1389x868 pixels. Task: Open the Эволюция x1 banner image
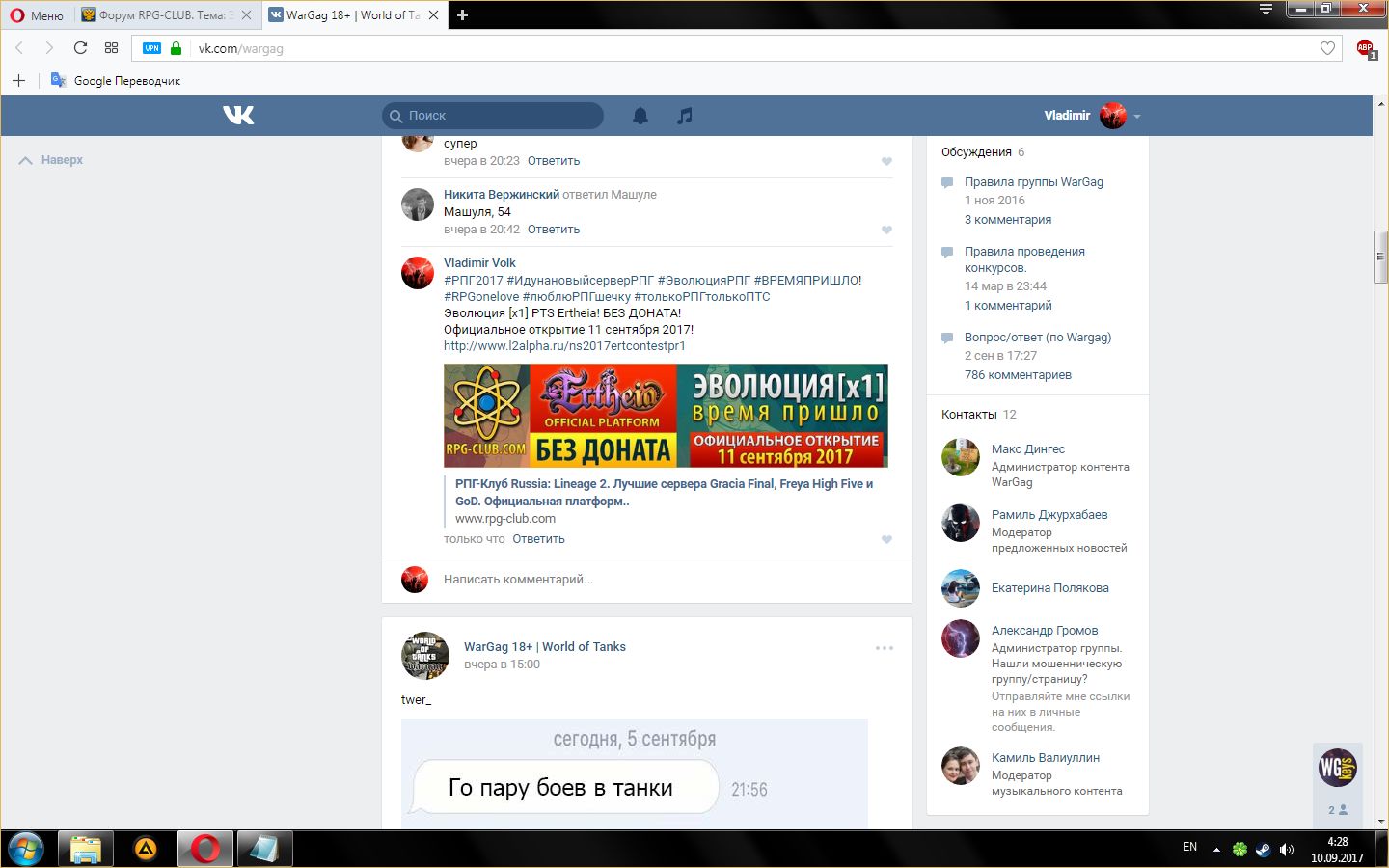[x=666, y=416]
